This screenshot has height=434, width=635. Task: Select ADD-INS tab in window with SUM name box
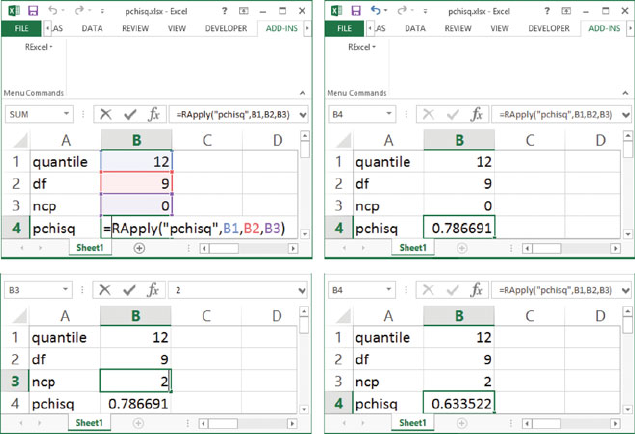[x=281, y=28]
